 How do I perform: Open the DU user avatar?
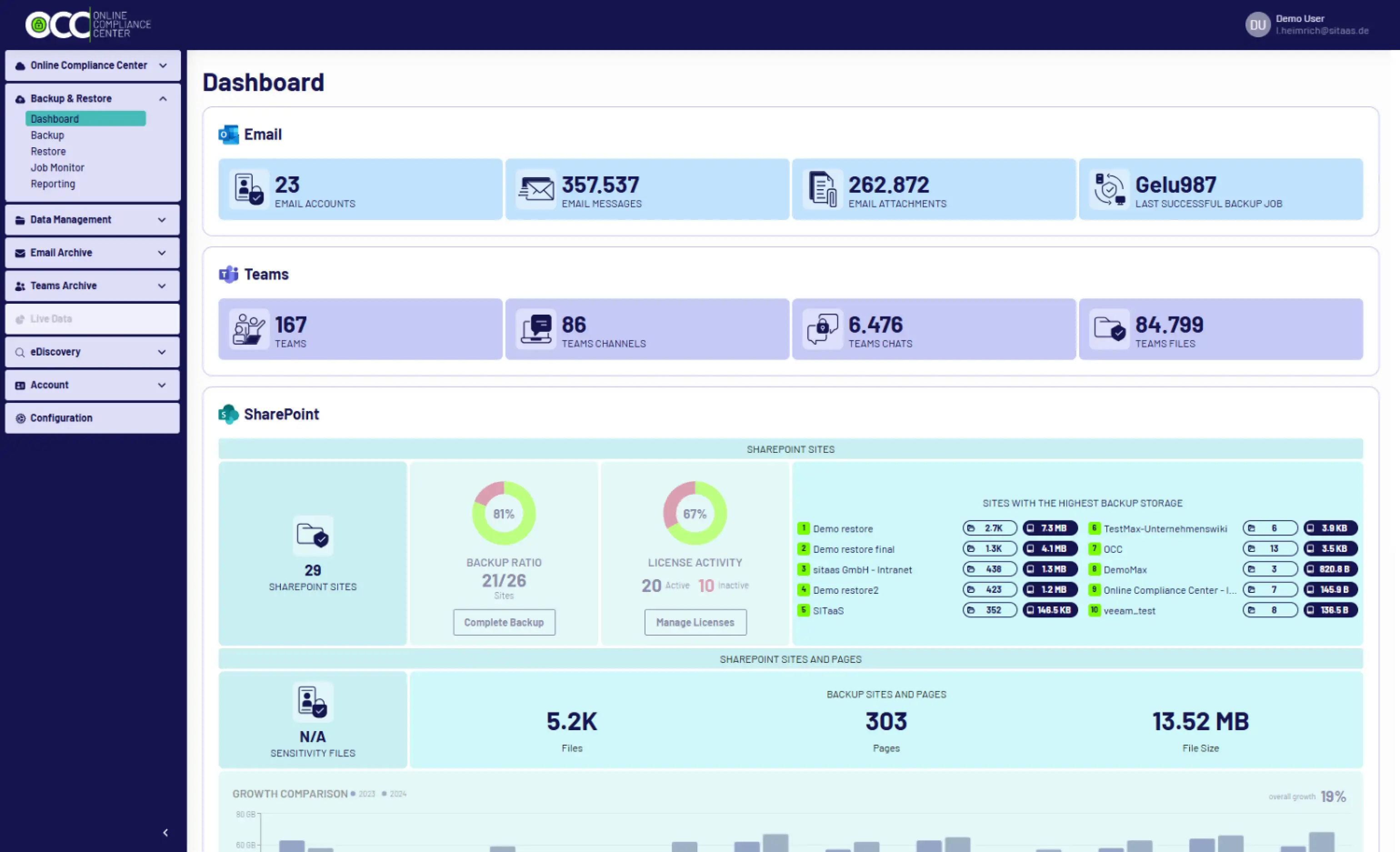pos(1257,25)
